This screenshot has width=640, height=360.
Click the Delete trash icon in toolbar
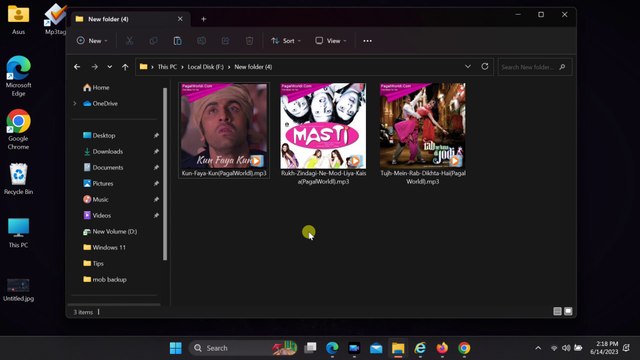tap(249, 41)
